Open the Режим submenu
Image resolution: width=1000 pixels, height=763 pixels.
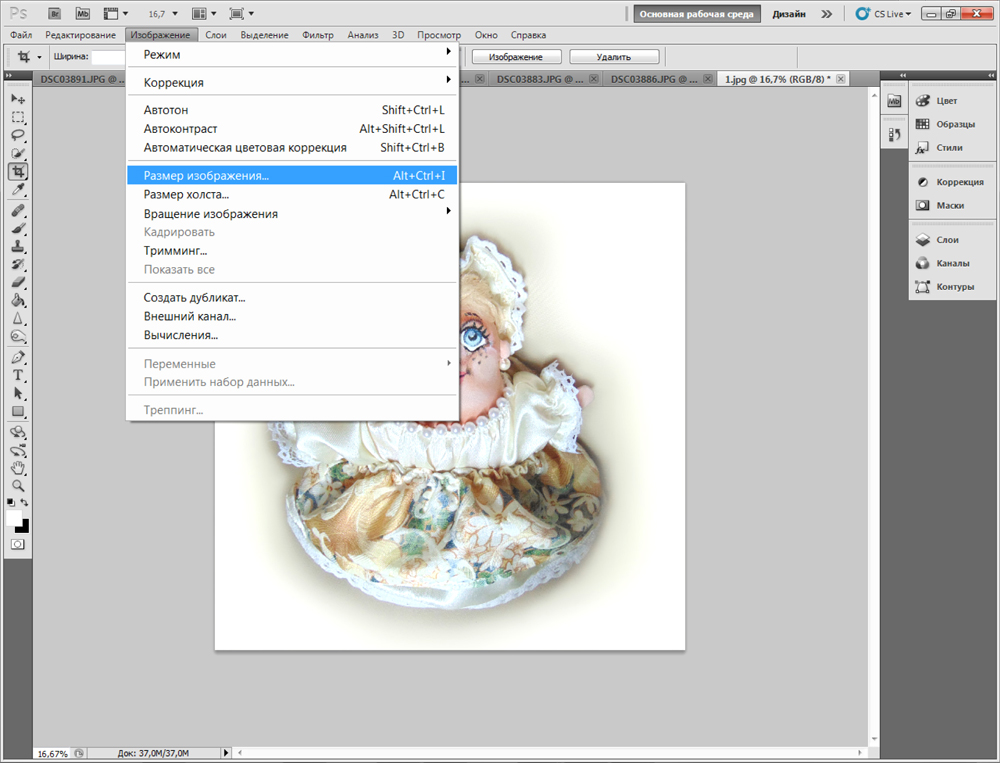[x=292, y=54]
